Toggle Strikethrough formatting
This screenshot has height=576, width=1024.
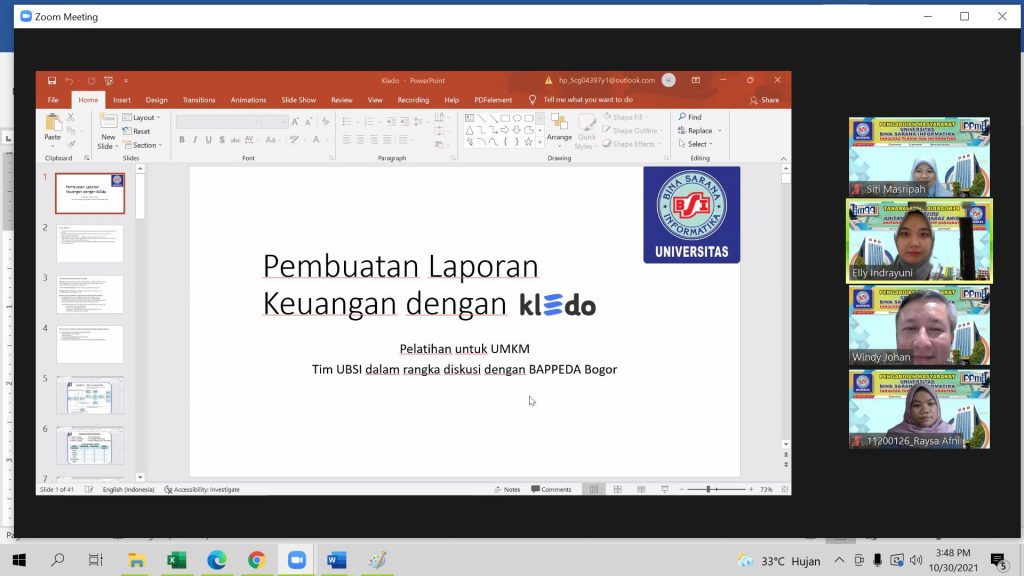235,140
